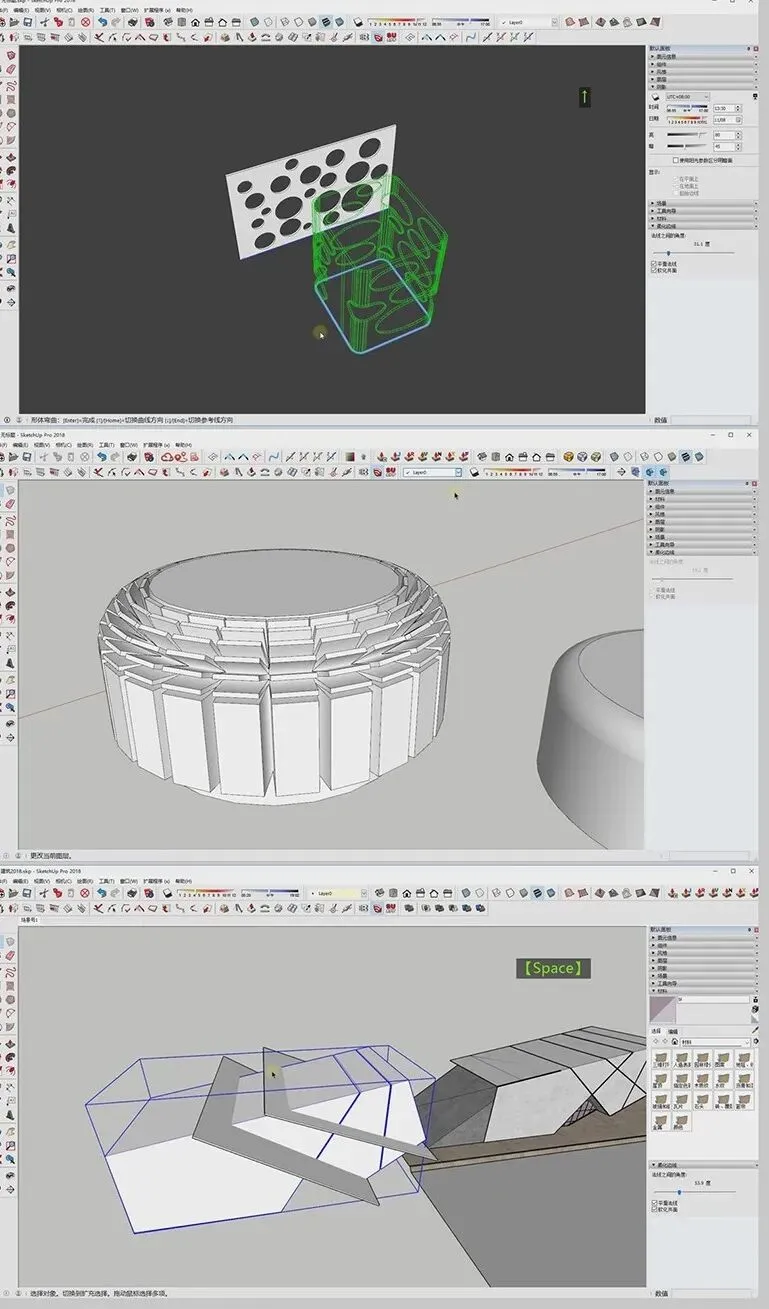
Task: Click the sample paint eyedropper in the bottom window's Materials panel
Action: click(755, 1030)
